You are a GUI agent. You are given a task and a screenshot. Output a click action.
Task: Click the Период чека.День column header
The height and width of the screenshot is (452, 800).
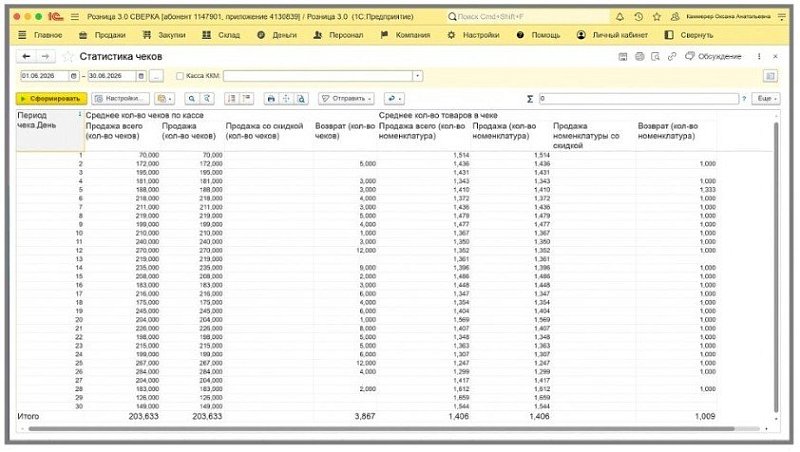coord(49,131)
